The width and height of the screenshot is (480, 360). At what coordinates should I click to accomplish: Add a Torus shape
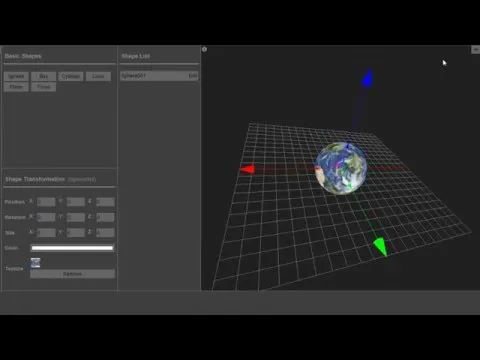43,87
